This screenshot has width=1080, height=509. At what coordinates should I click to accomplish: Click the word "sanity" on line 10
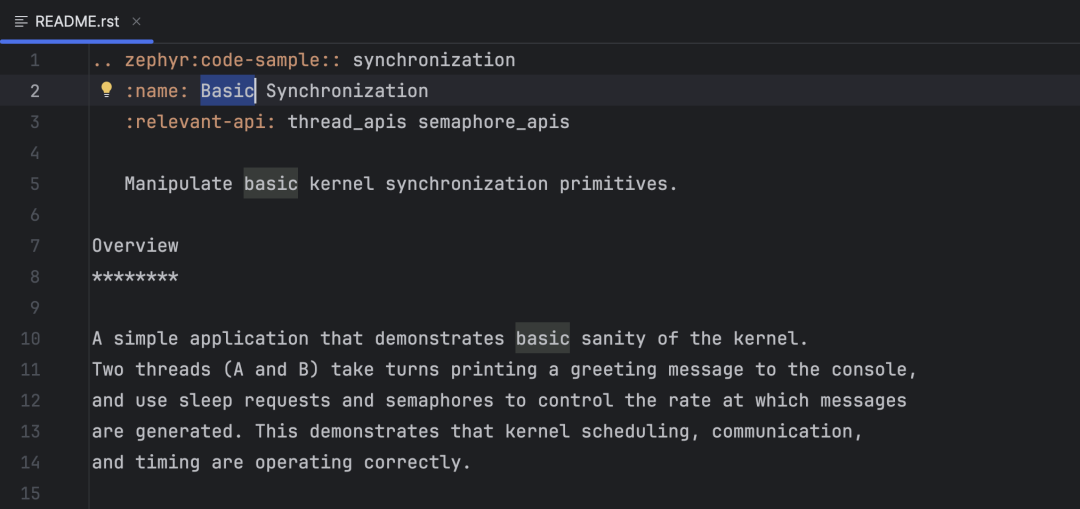click(613, 339)
